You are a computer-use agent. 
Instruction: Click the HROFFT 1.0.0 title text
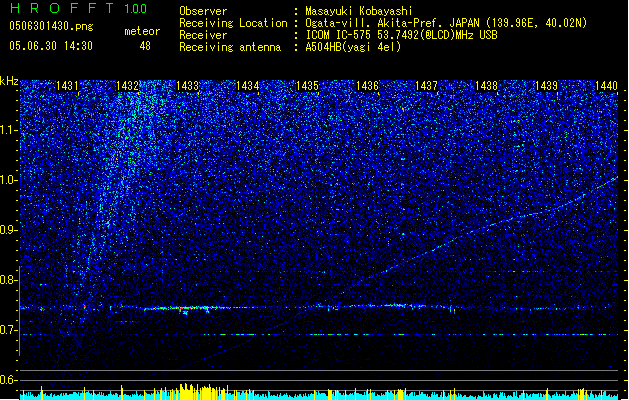coord(79,8)
